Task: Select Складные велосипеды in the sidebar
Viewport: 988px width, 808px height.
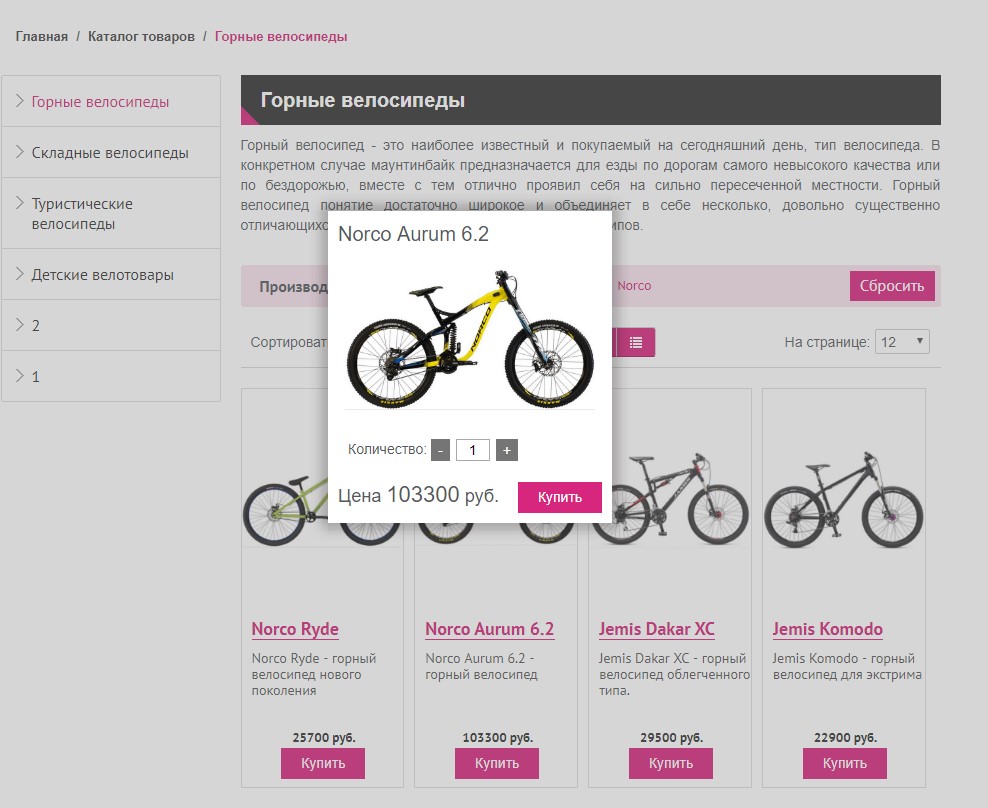Action: coord(110,153)
